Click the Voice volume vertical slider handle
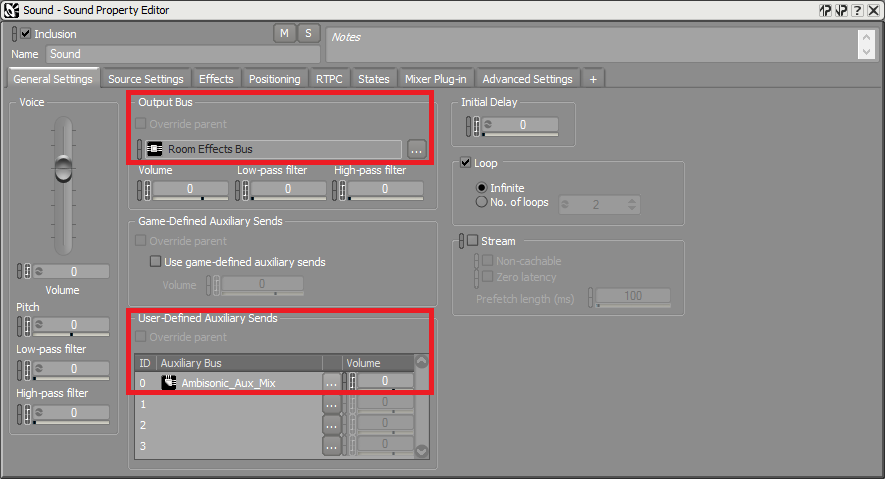The image size is (885, 479). click(x=63, y=168)
